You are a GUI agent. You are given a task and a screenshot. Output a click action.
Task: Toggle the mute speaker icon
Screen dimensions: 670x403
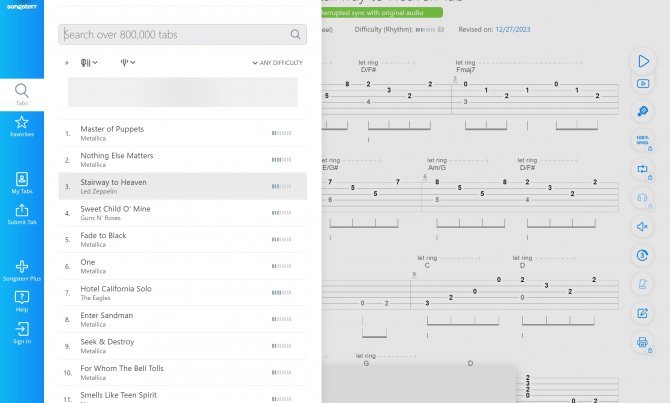coord(642,227)
